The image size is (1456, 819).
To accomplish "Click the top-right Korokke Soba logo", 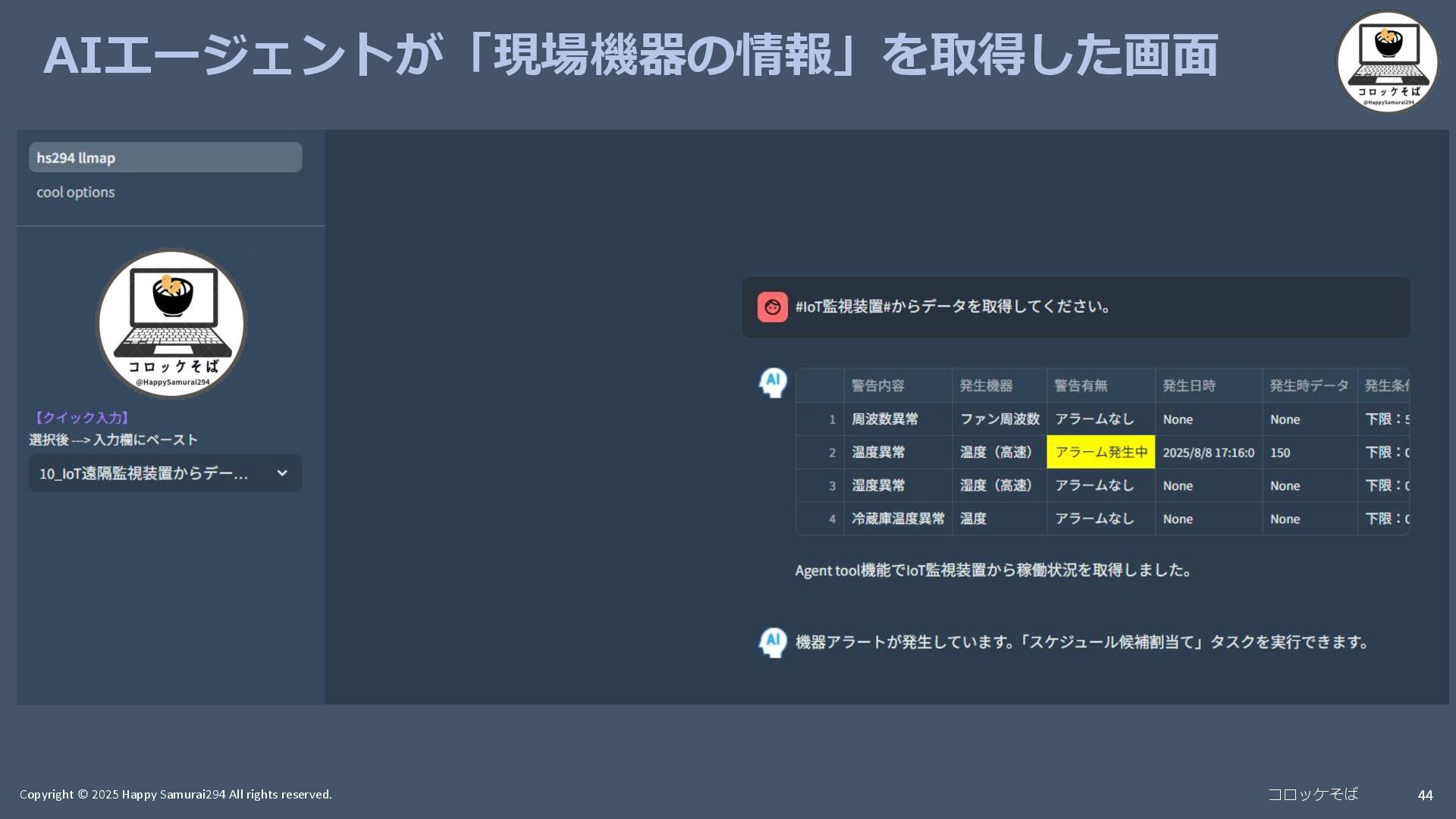I will coord(1387,62).
